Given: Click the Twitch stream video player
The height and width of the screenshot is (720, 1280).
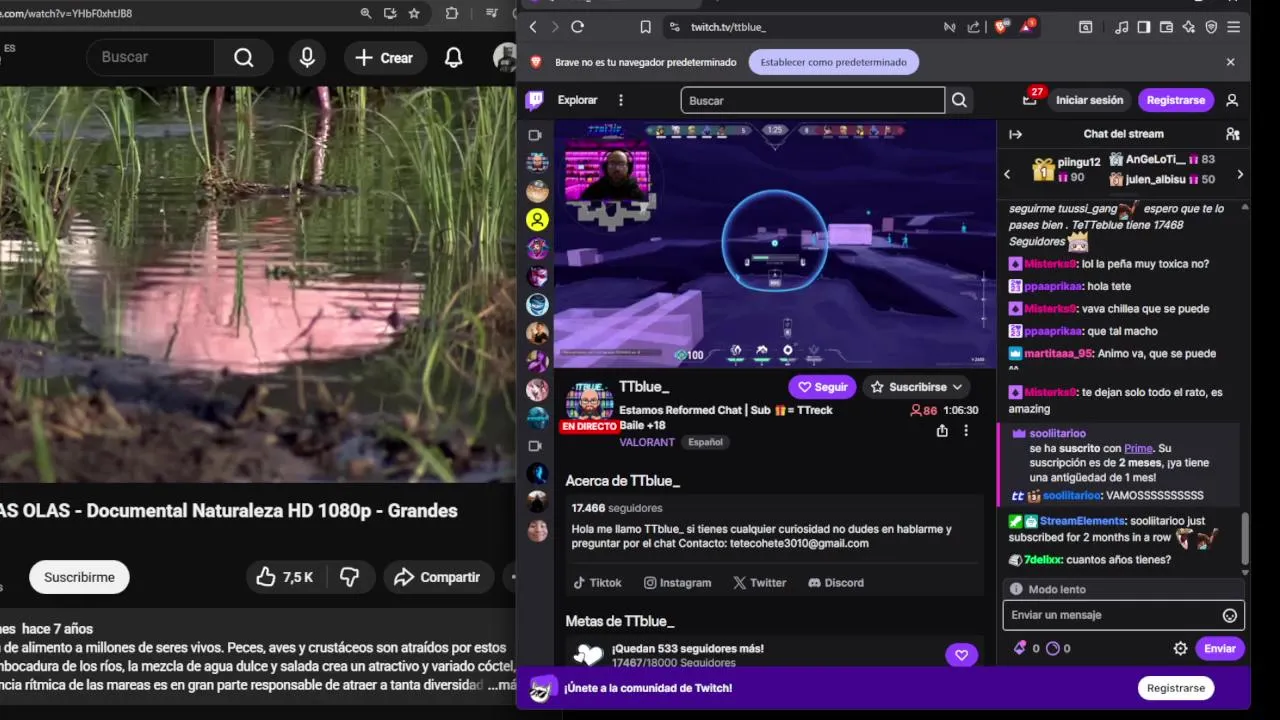Looking at the screenshot, I should 775,244.
